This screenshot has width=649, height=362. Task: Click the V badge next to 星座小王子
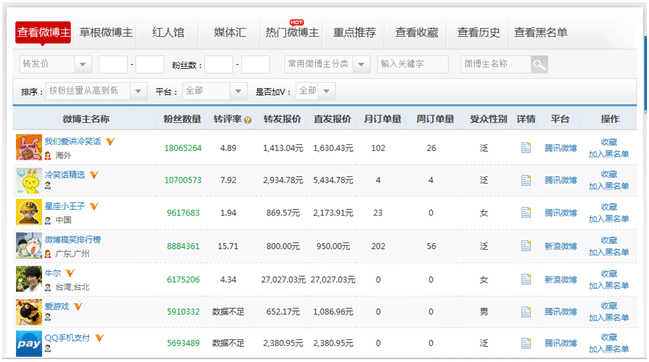94,206
